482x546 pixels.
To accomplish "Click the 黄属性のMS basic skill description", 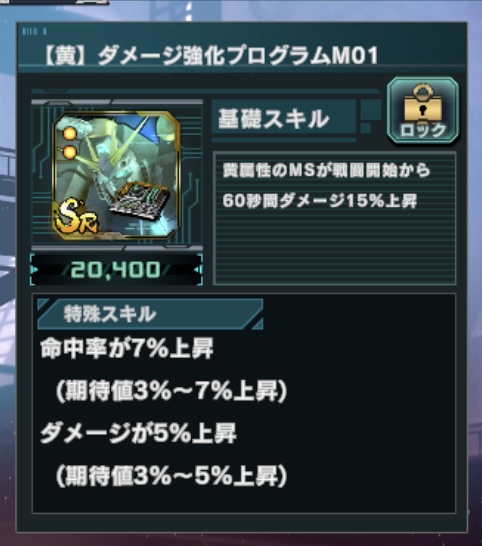I will click(x=326, y=186).
